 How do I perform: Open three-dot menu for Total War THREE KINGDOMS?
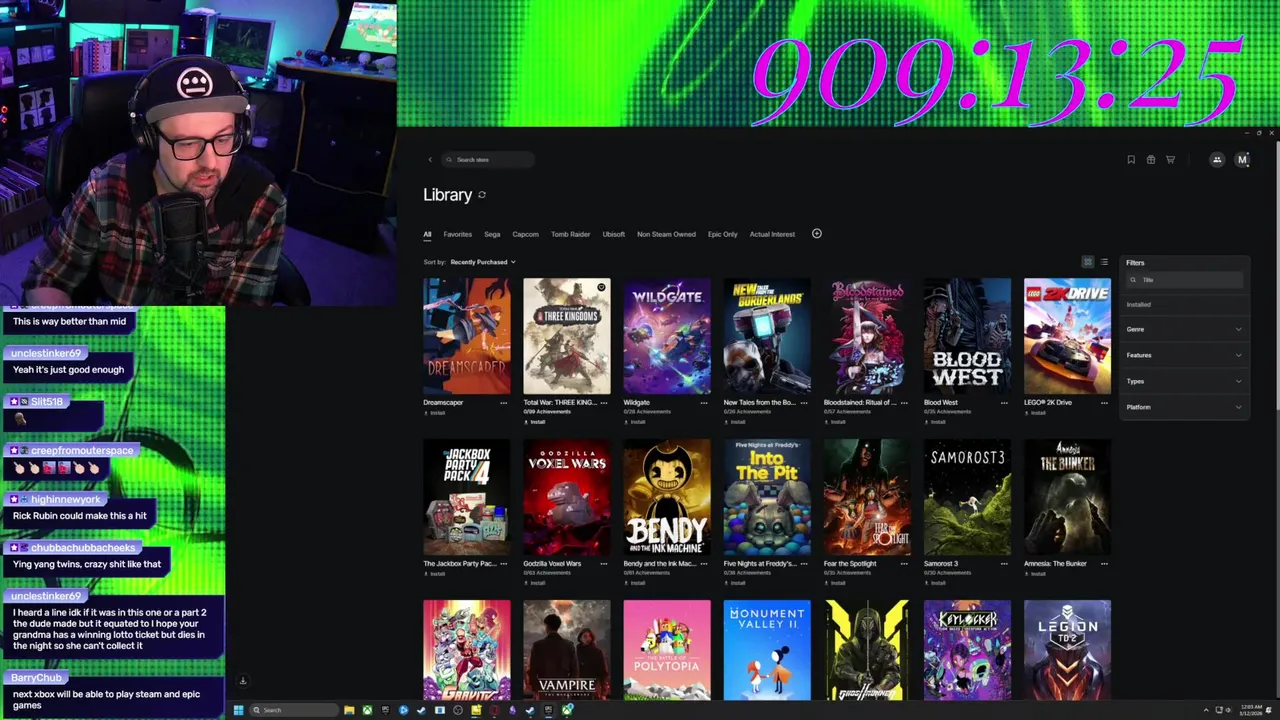point(603,403)
